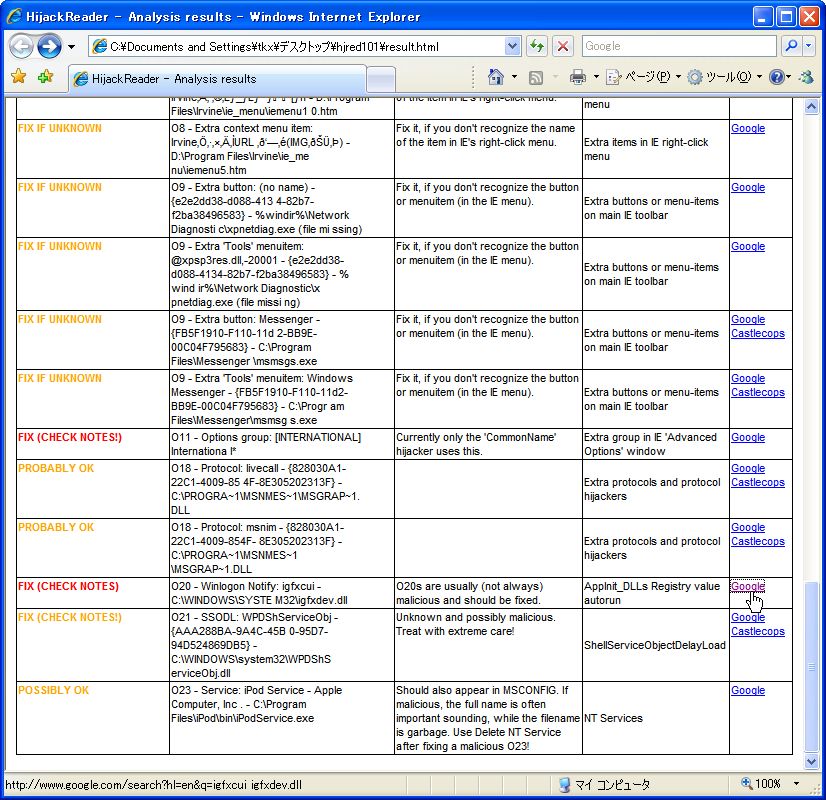Select the red 'FIX (CHECK NOTES)' O20 status
The image size is (826, 800).
pos(68,587)
